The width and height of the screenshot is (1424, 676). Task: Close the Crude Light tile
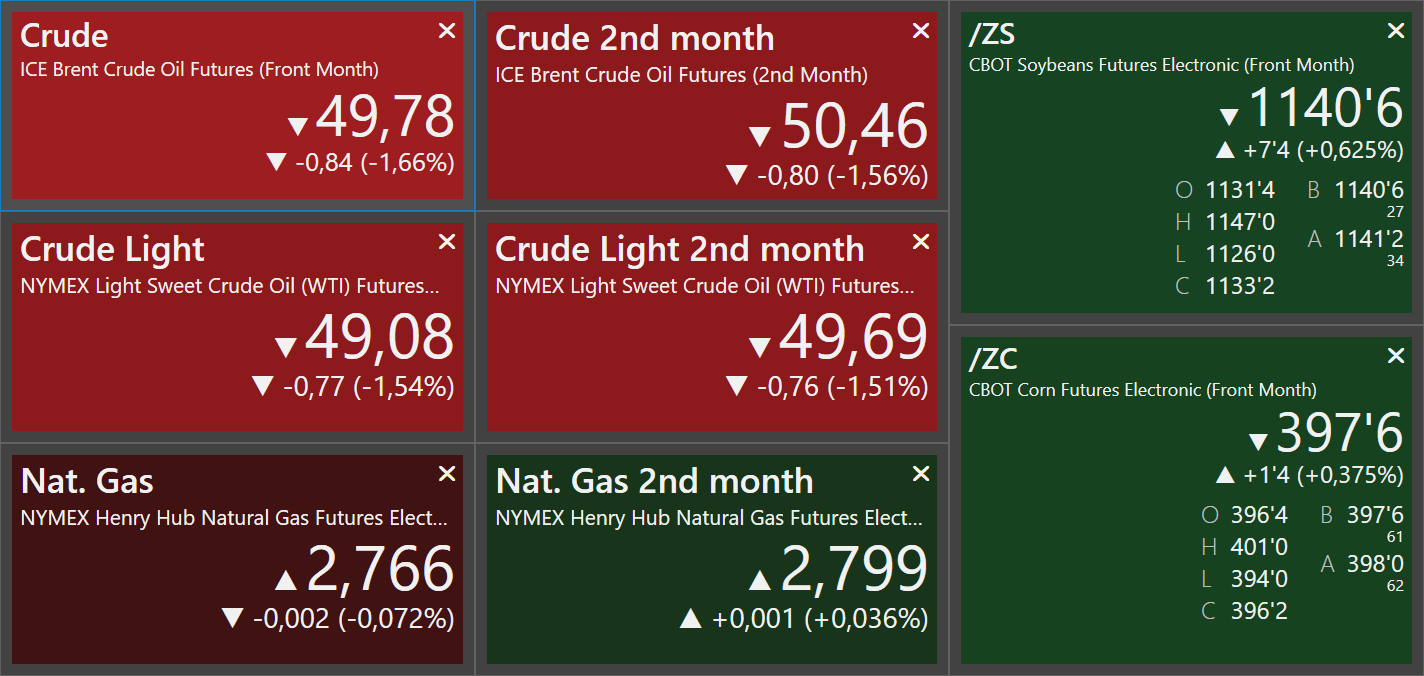(x=447, y=242)
